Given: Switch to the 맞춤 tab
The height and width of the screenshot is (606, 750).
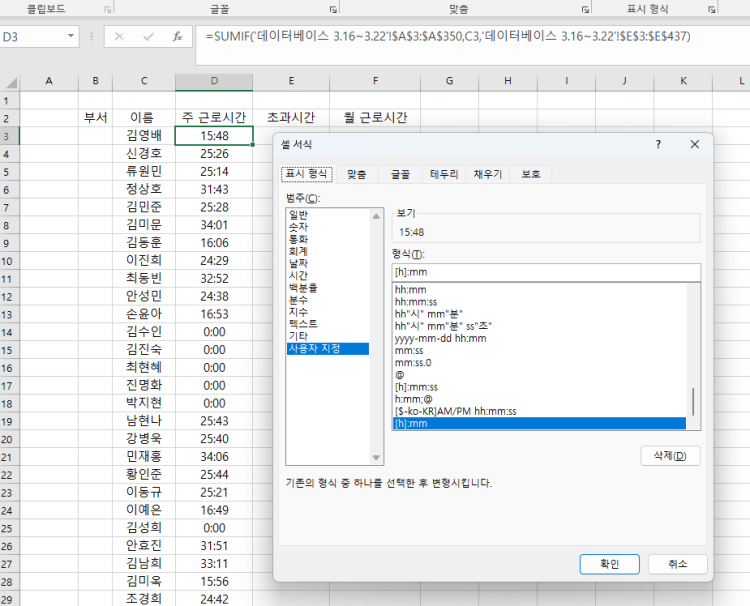Looking at the screenshot, I should (x=357, y=175).
